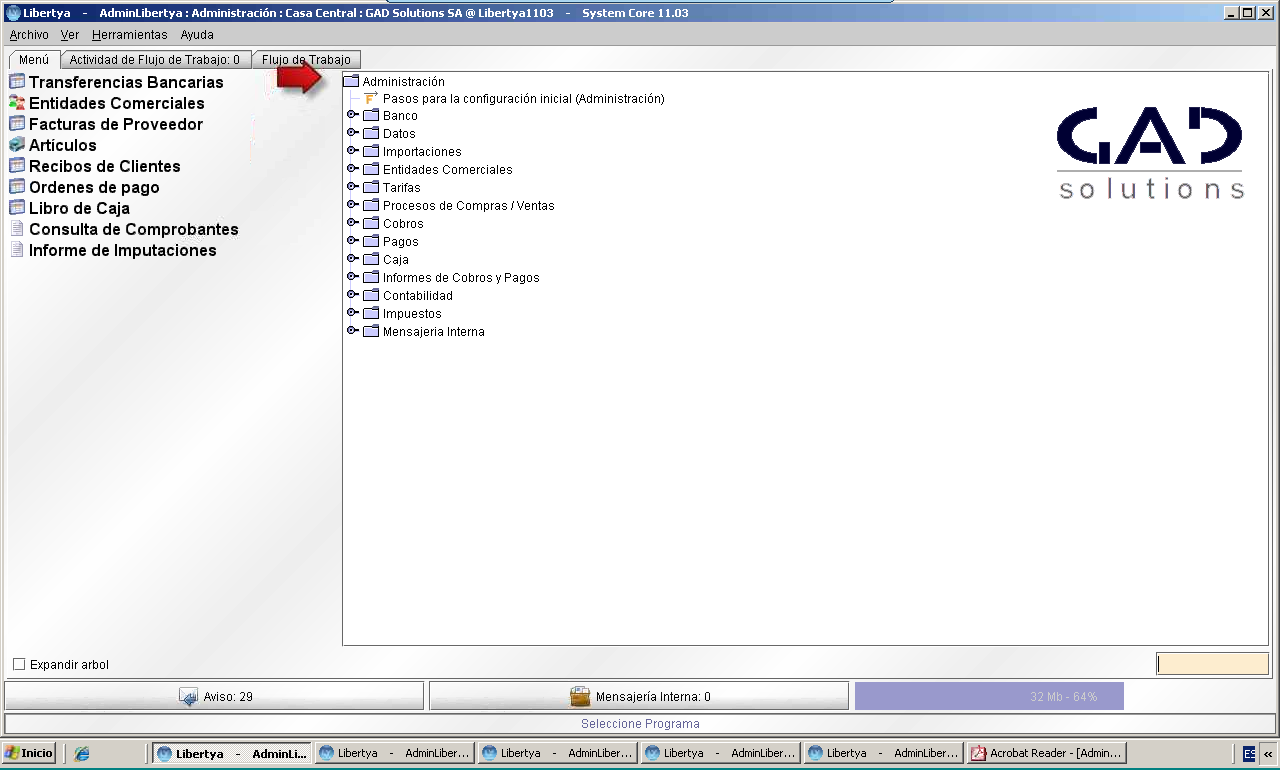Image resolution: width=1280 pixels, height=770 pixels.
Task: Expand the Informes de Cobros y Pagos node
Action: click(352, 277)
